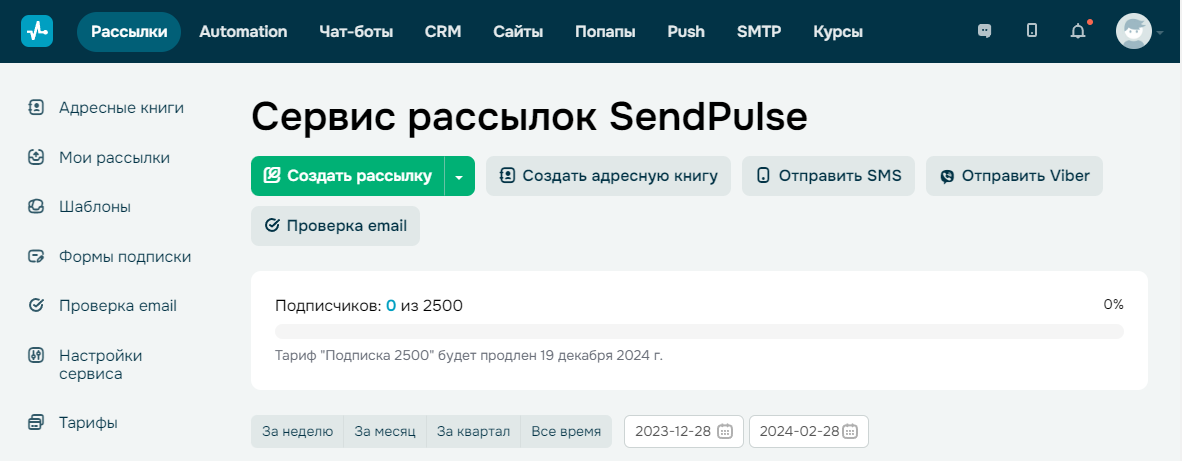Open the SMTP section
Screen dimensions: 1182x461
pos(759,32)
